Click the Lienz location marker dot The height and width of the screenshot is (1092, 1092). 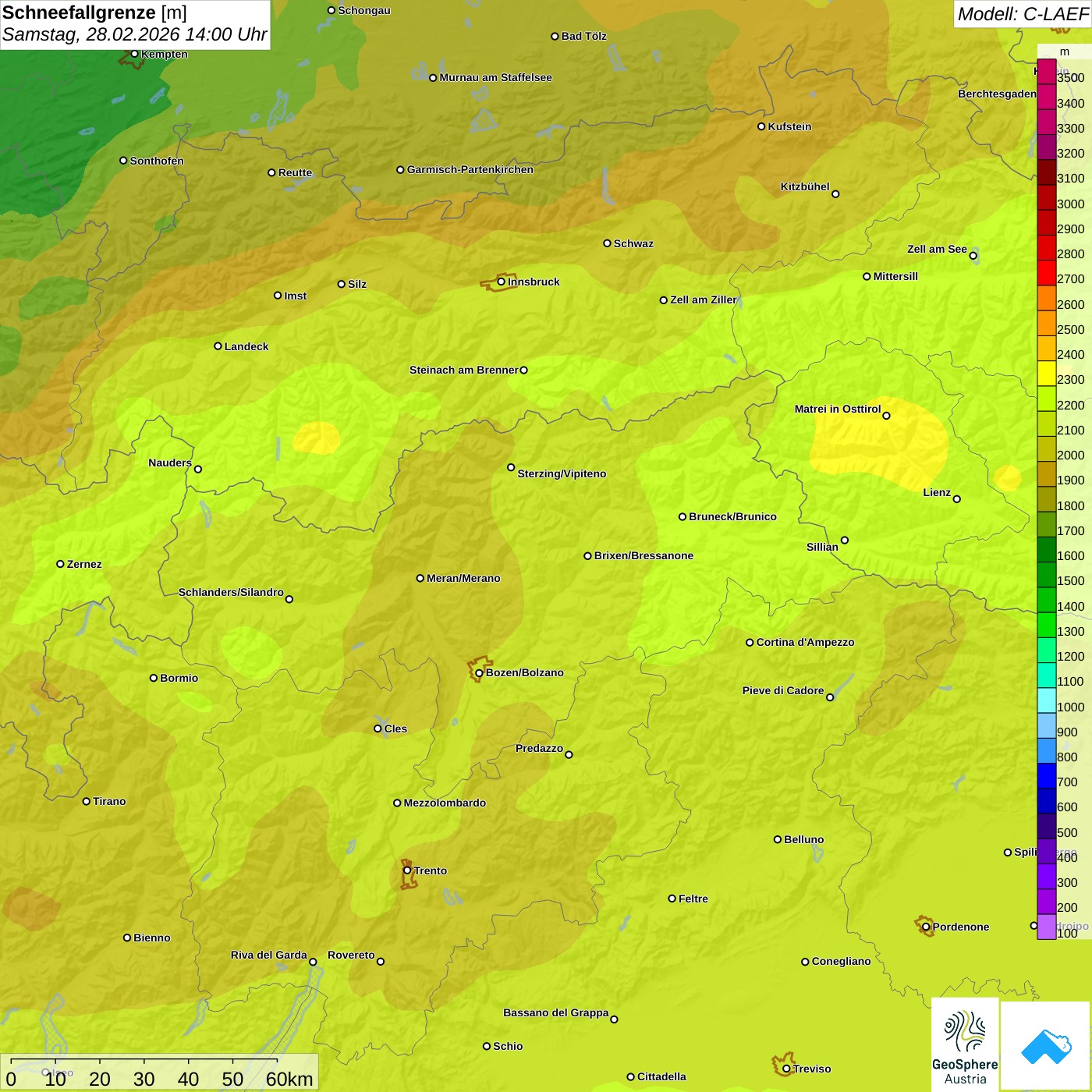coord(957,499)
